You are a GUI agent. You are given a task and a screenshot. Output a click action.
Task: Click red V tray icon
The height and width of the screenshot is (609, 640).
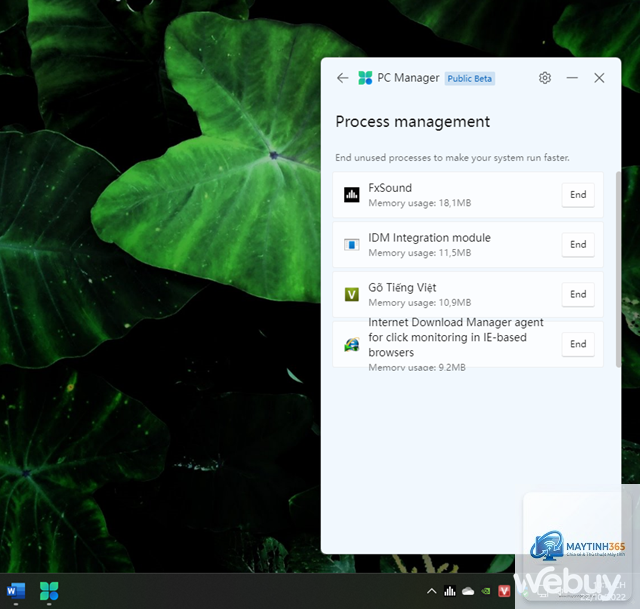point(504,591)
